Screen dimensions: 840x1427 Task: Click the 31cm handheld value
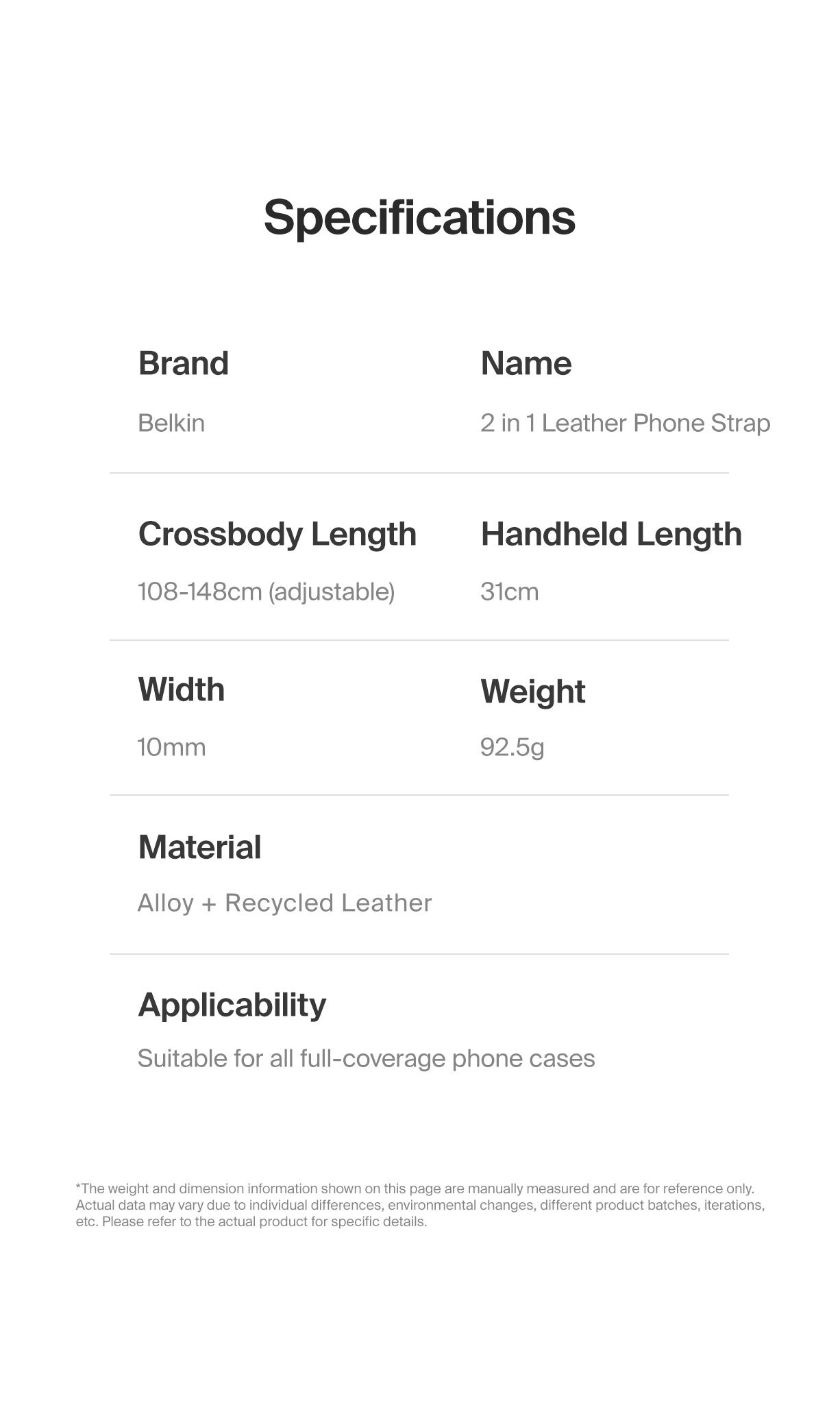tap(509, 591)
